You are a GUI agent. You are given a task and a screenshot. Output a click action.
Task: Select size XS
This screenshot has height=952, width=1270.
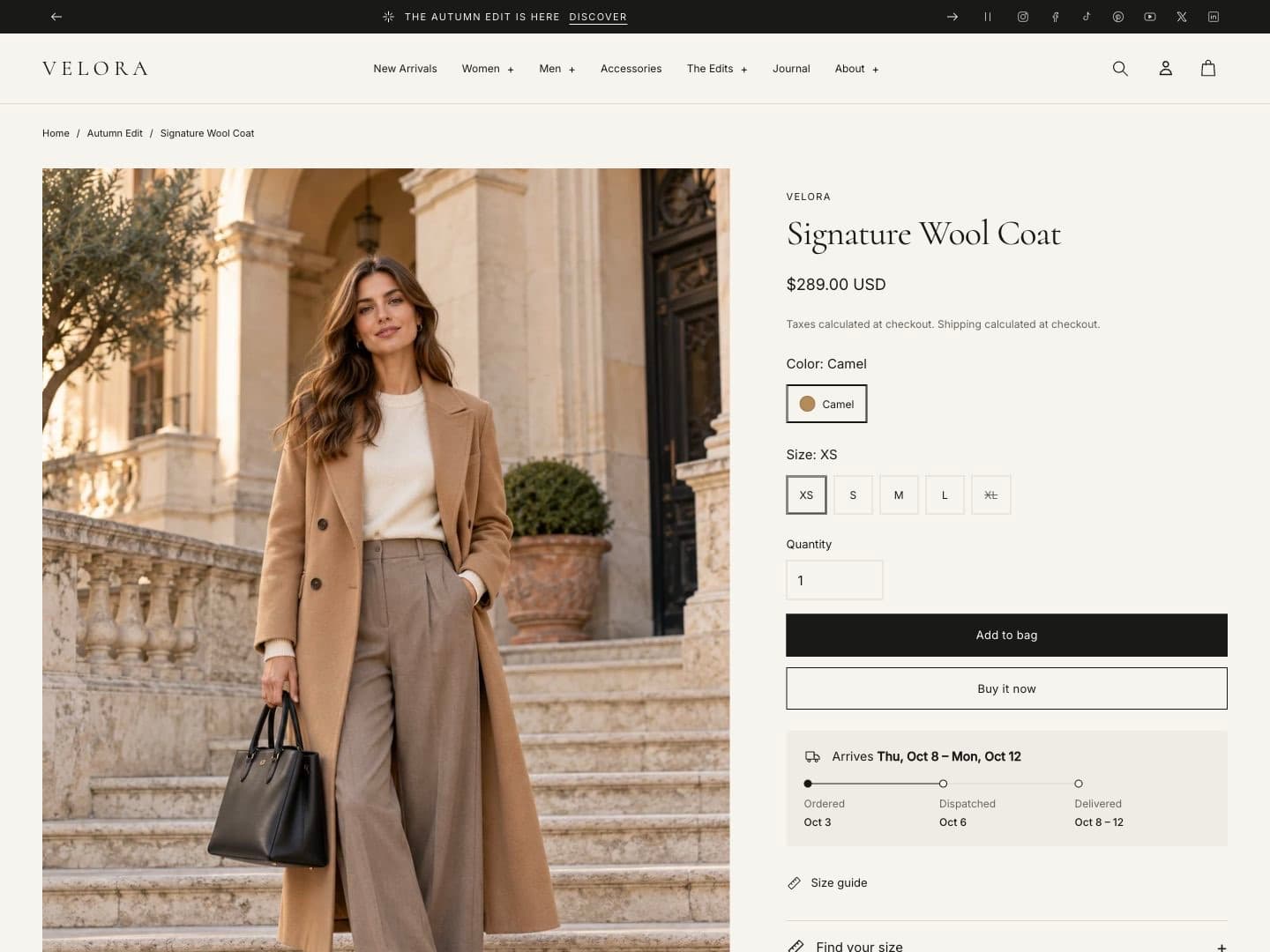tap(806, 495)
